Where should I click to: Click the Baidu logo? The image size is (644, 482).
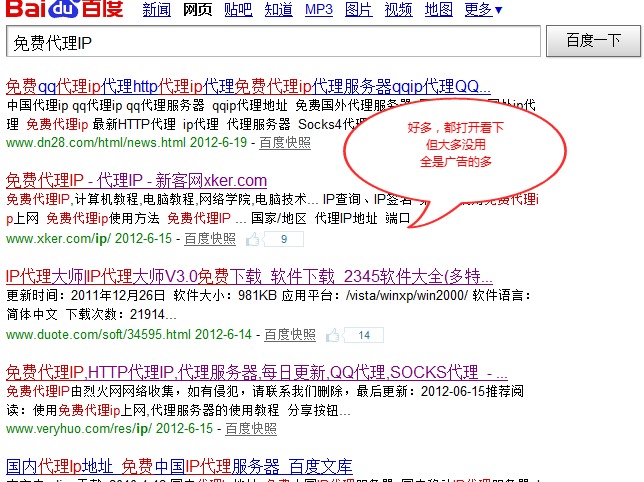[66, 13]
